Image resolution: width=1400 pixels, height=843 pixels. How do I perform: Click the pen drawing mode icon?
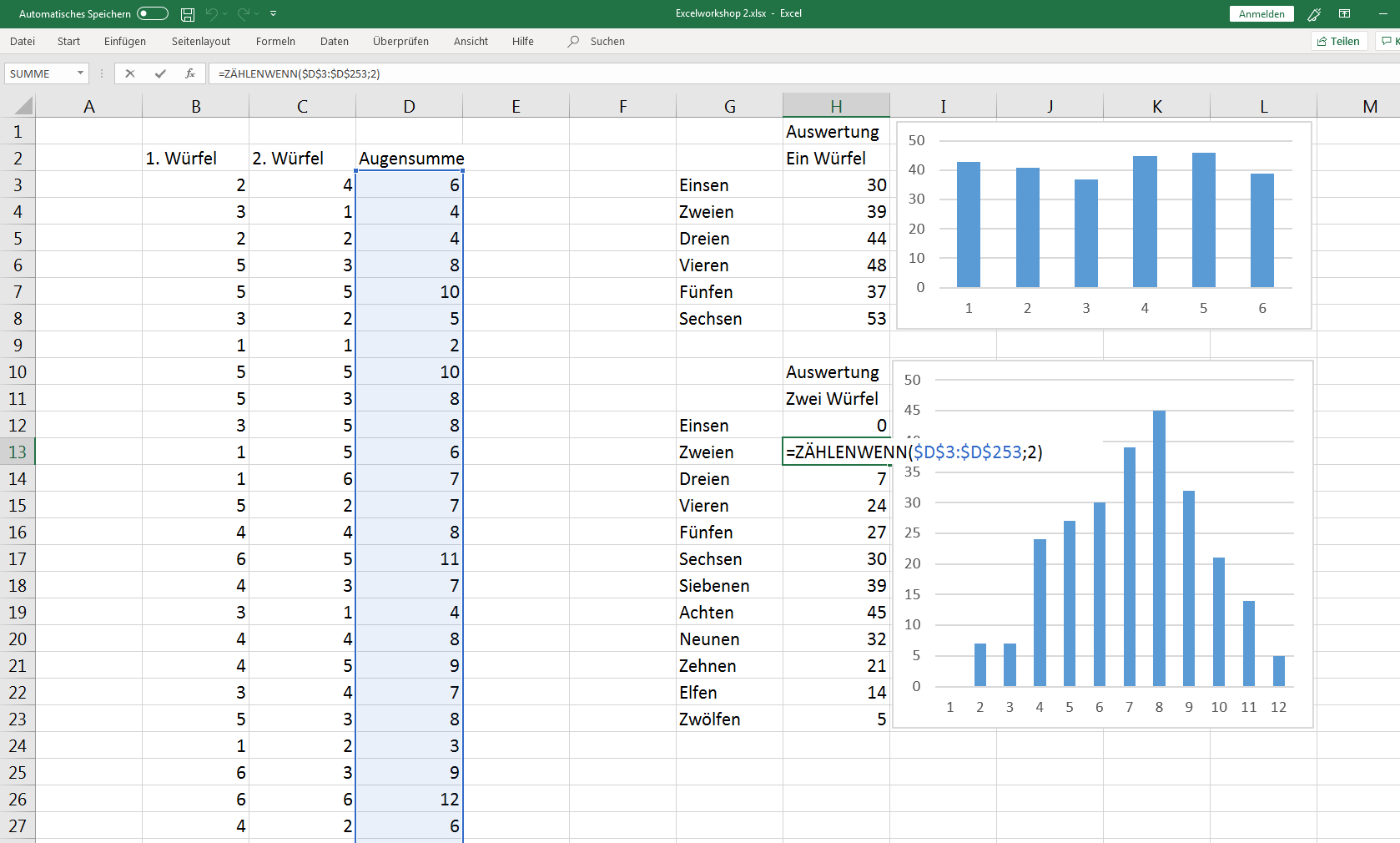(1314, 13)
